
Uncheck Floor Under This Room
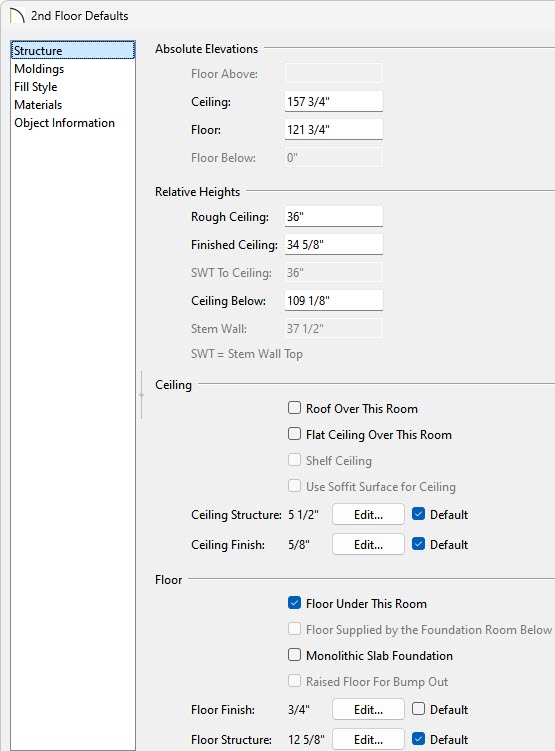tap(294, 603)
